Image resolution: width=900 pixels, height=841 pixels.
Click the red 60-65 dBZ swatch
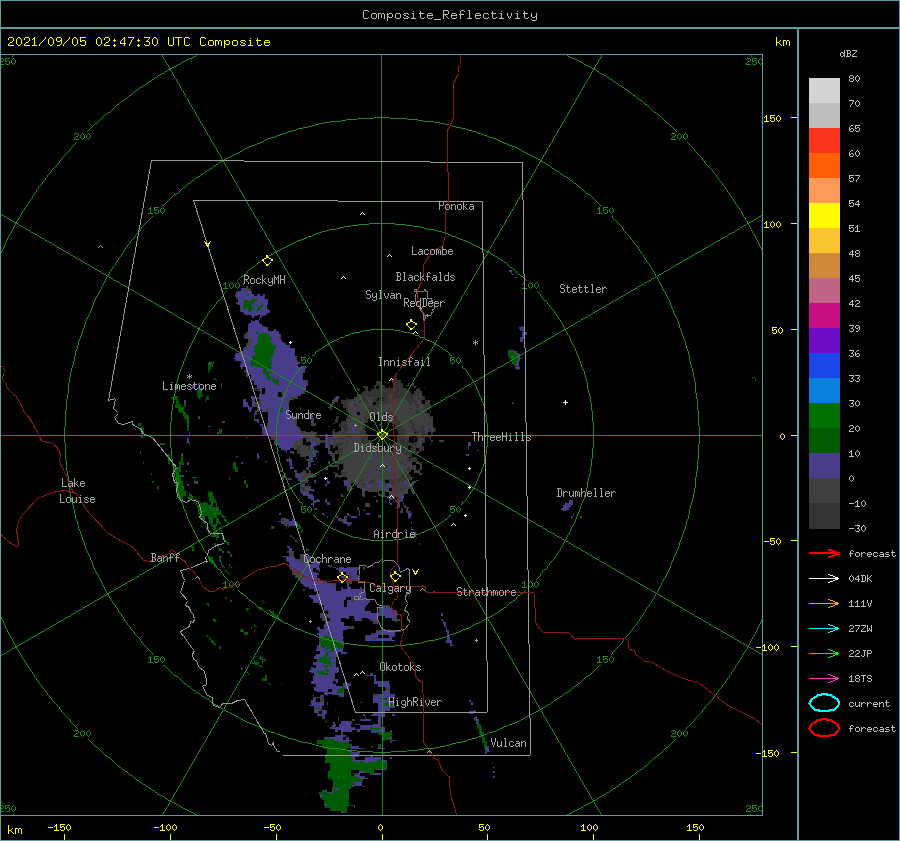(x=824, y=141)
